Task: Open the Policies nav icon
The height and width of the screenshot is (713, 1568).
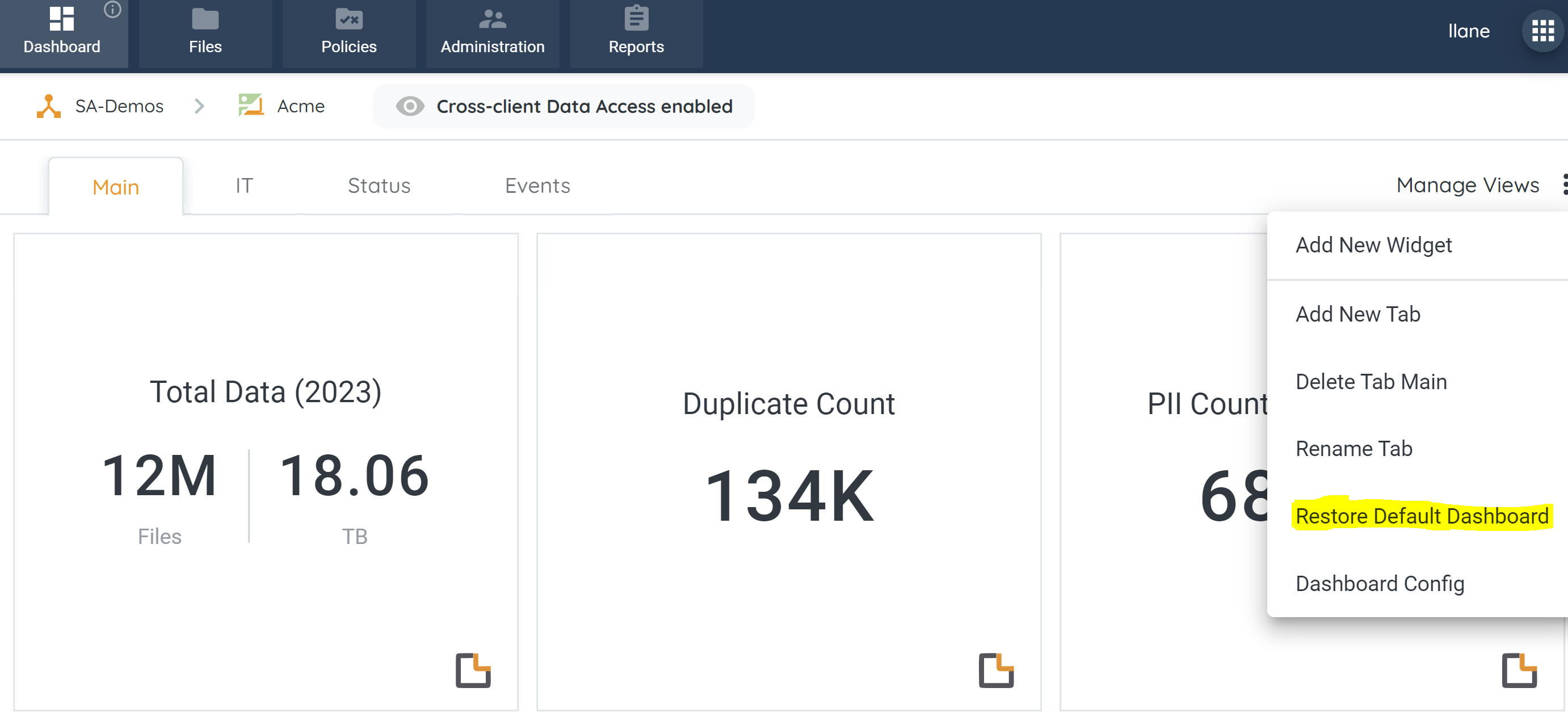Action: tap(349, 19)
